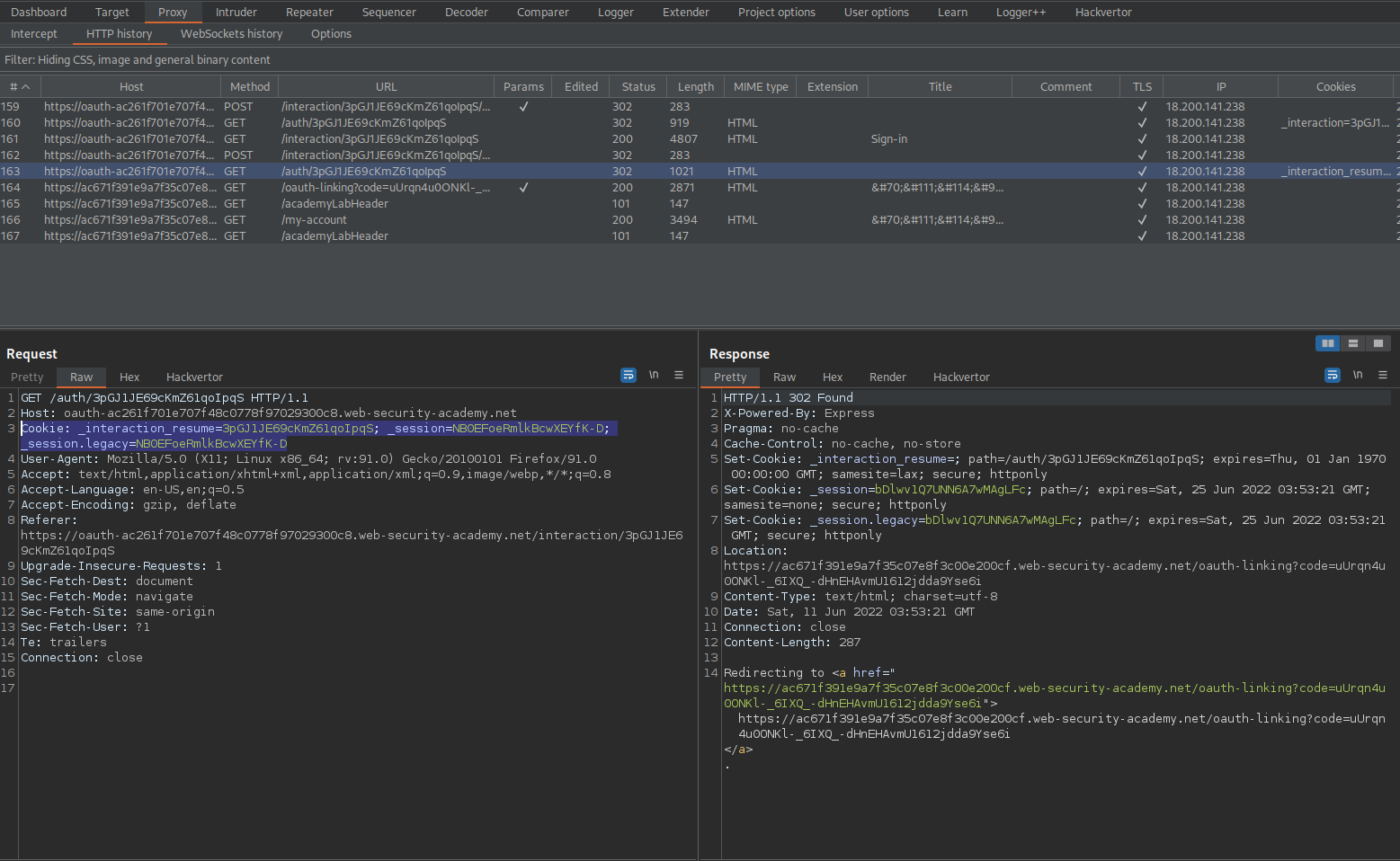Screen dimensions: 1400x861
Task: Toggle word wrap icon in Request pane
Action: click(x=629, y=375)
